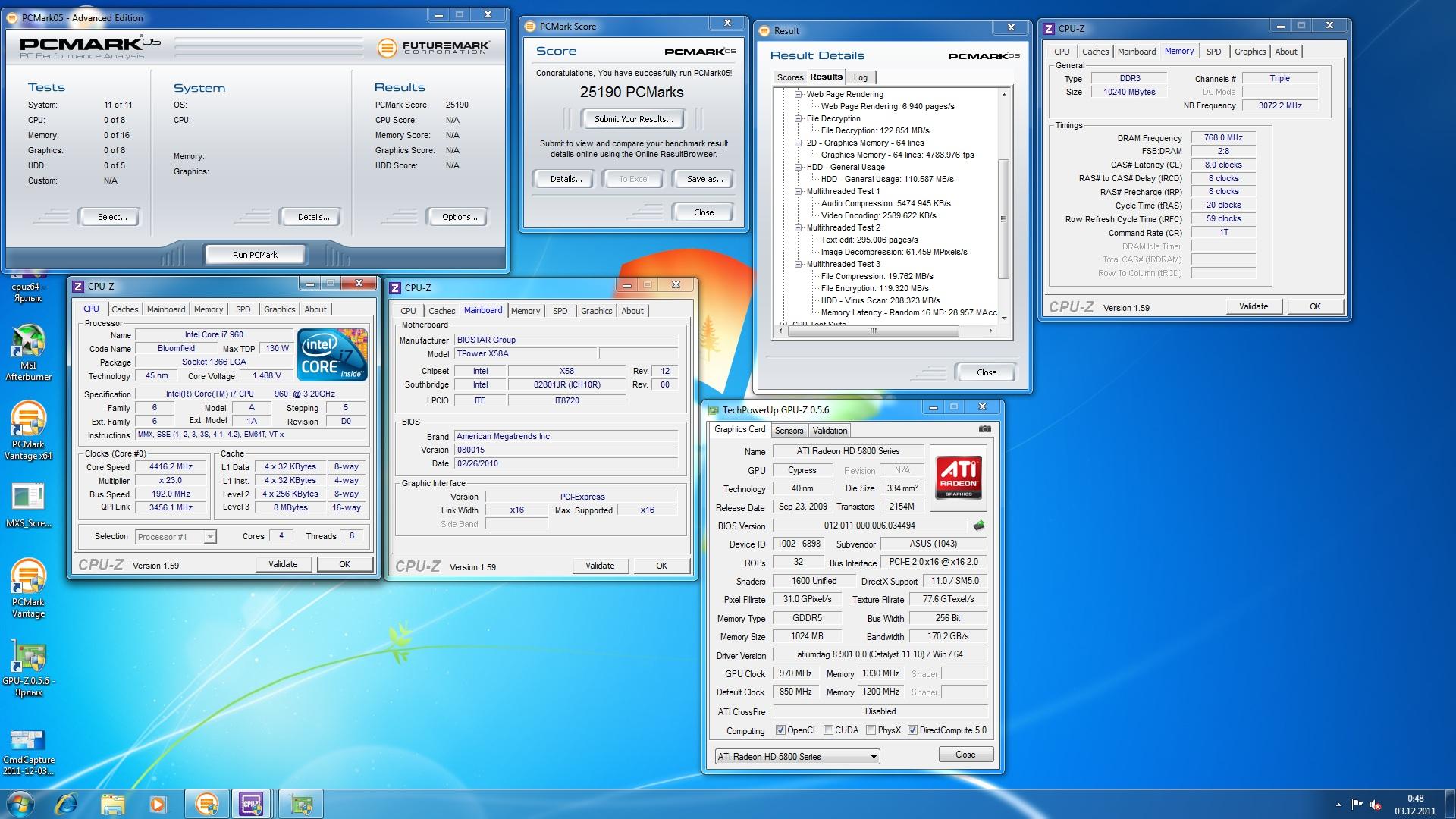Image resolution: width=1456 pixels, height=819 pixels.
Task: Click the GPU-Z title bar app icon
Action: (713, 410)
